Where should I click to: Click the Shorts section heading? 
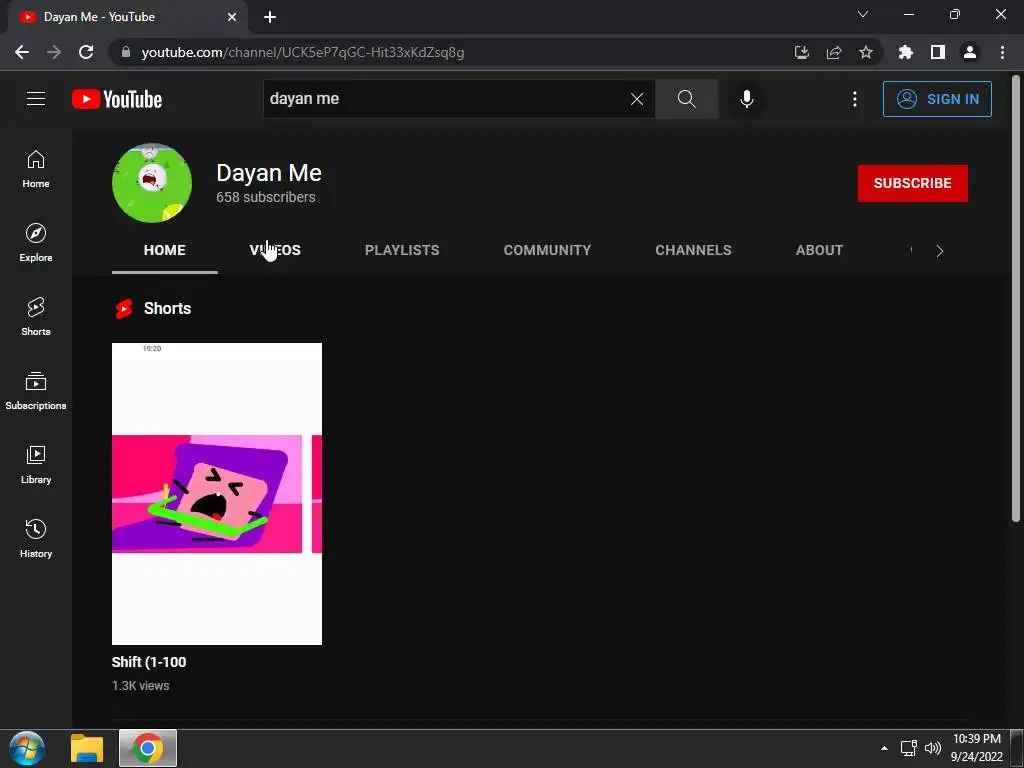pos(167,308)
